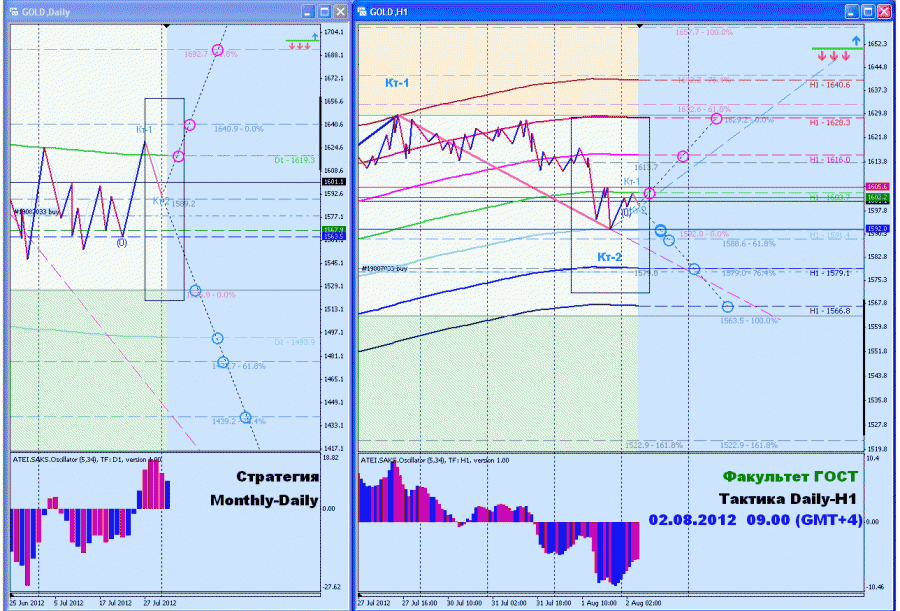Viewport: 900px width, 611px height.
Task: Select blue circle at 1563.5 - 100.0% level
Action: pyautogui.click(x=728, y=307)
